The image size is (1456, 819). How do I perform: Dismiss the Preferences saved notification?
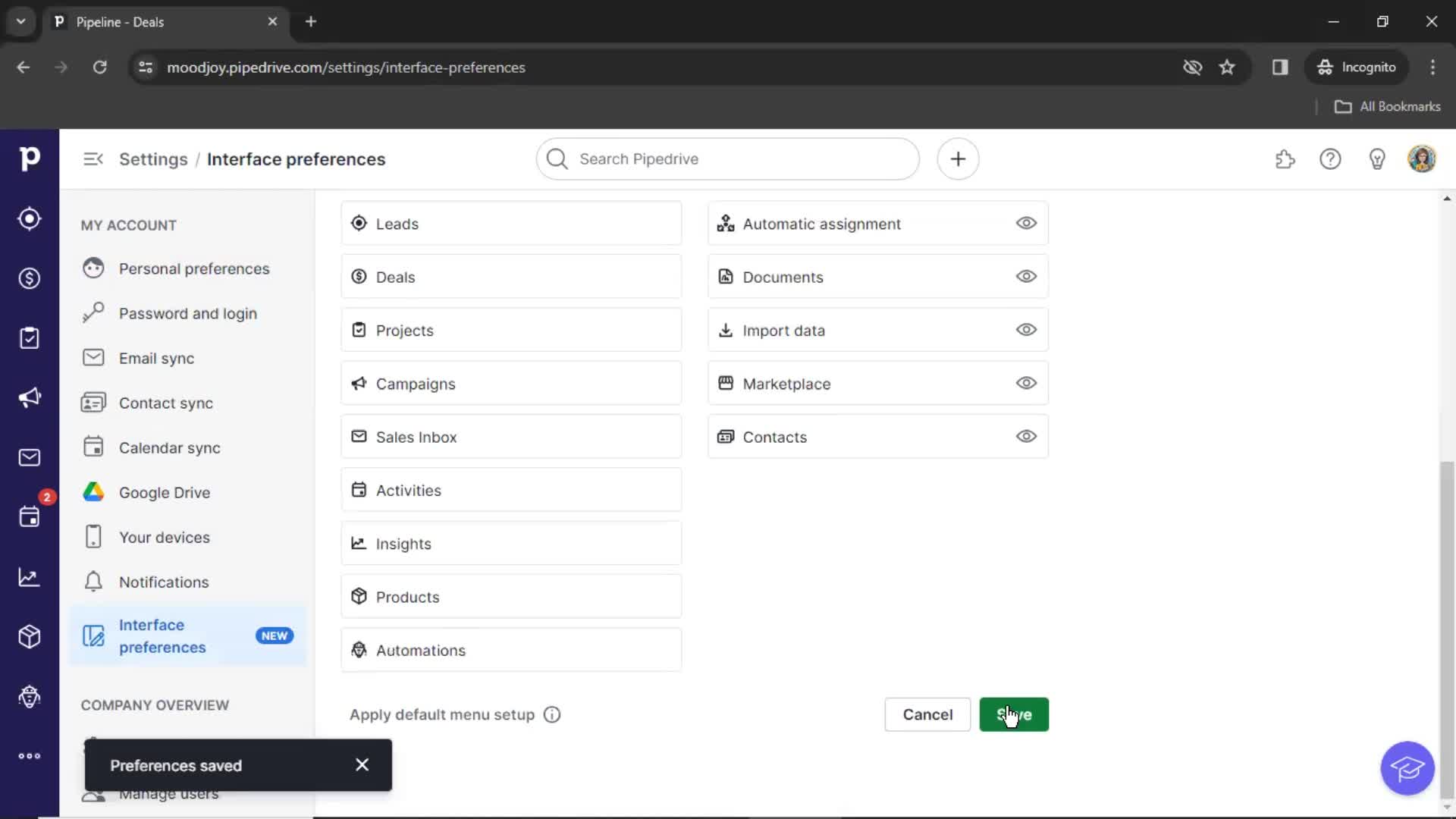click(x=363, y=765)
